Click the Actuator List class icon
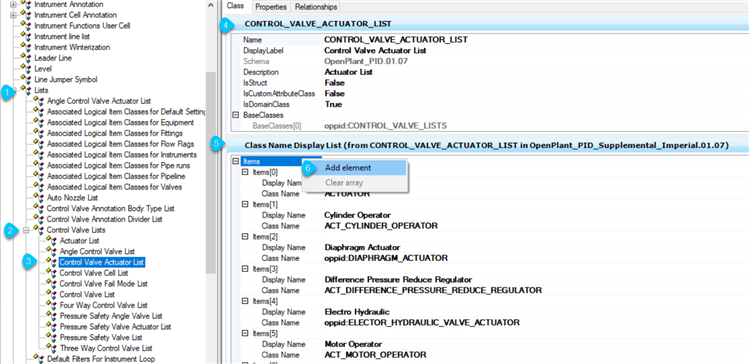The image size is (749, 364). coord(52,241)
